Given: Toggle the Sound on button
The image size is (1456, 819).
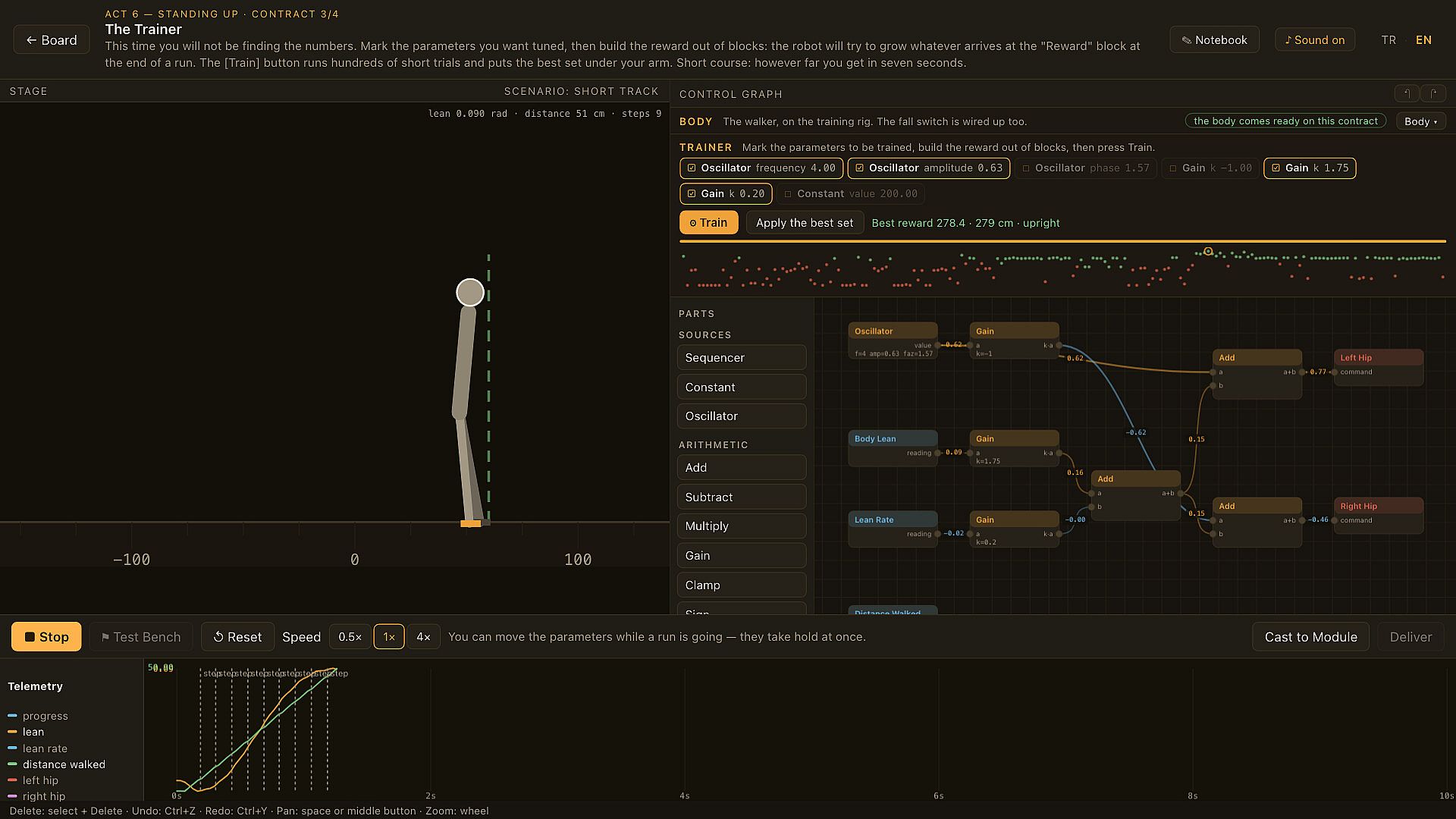Looking at the screenshot, I should click(x=1315, y=40).
